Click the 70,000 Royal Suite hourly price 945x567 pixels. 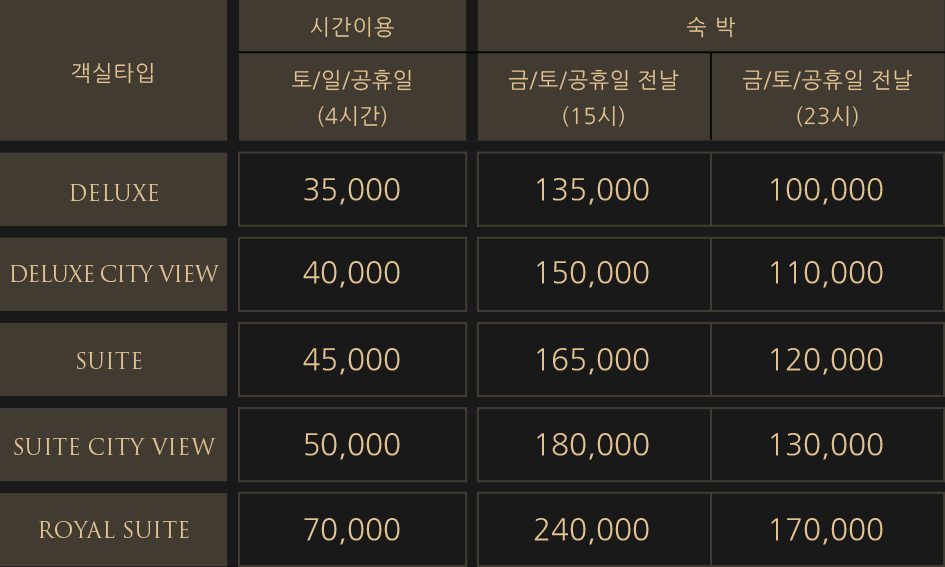tap(353, 530)
